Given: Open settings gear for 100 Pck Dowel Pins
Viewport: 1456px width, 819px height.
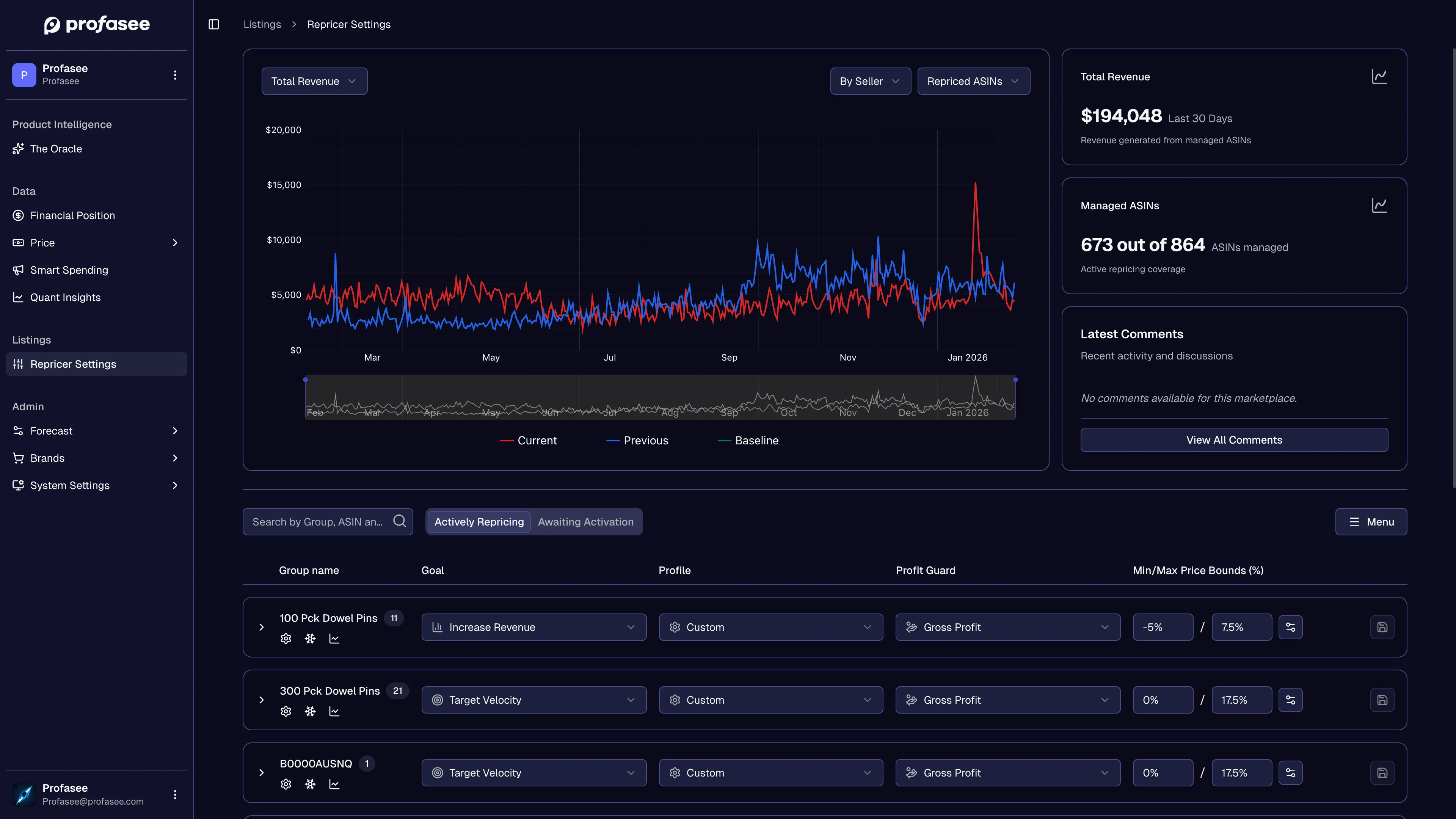Looking at the screenshot, I should pos(286,638).
